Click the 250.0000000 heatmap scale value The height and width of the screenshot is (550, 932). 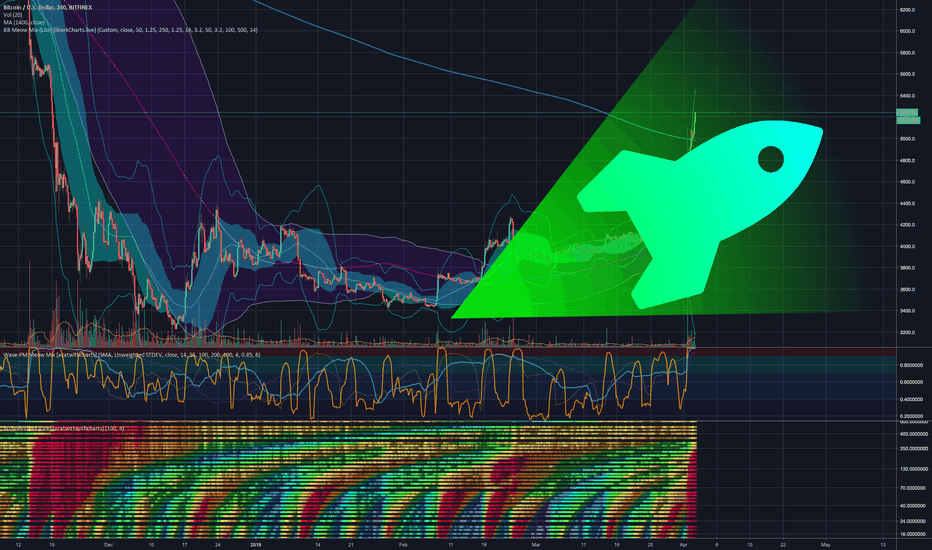point(913,449)
